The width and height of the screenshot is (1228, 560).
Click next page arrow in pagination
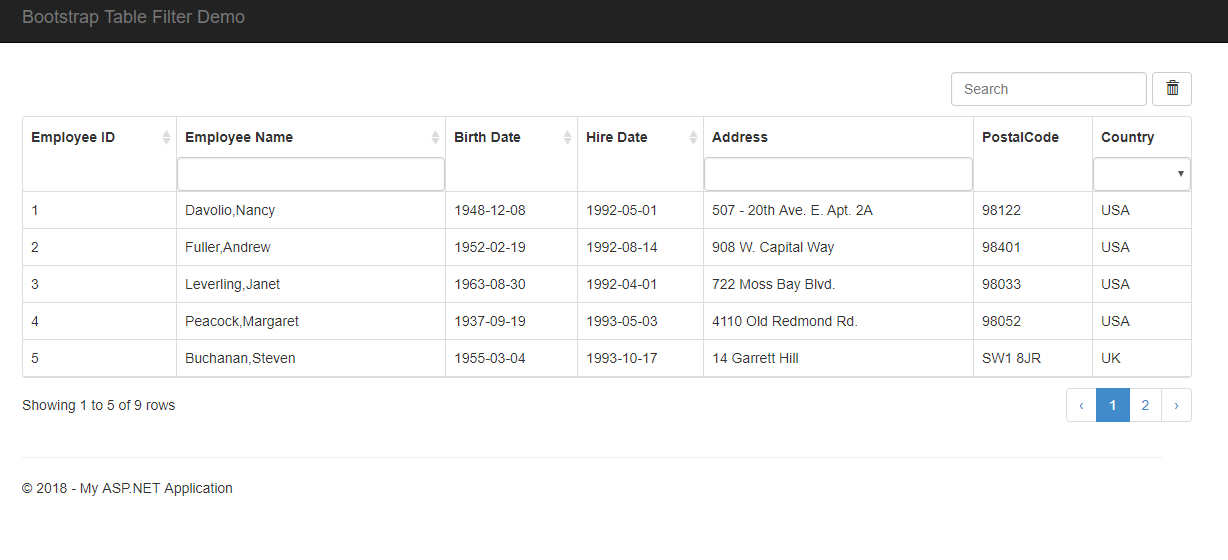click(x=1176, y=405)
